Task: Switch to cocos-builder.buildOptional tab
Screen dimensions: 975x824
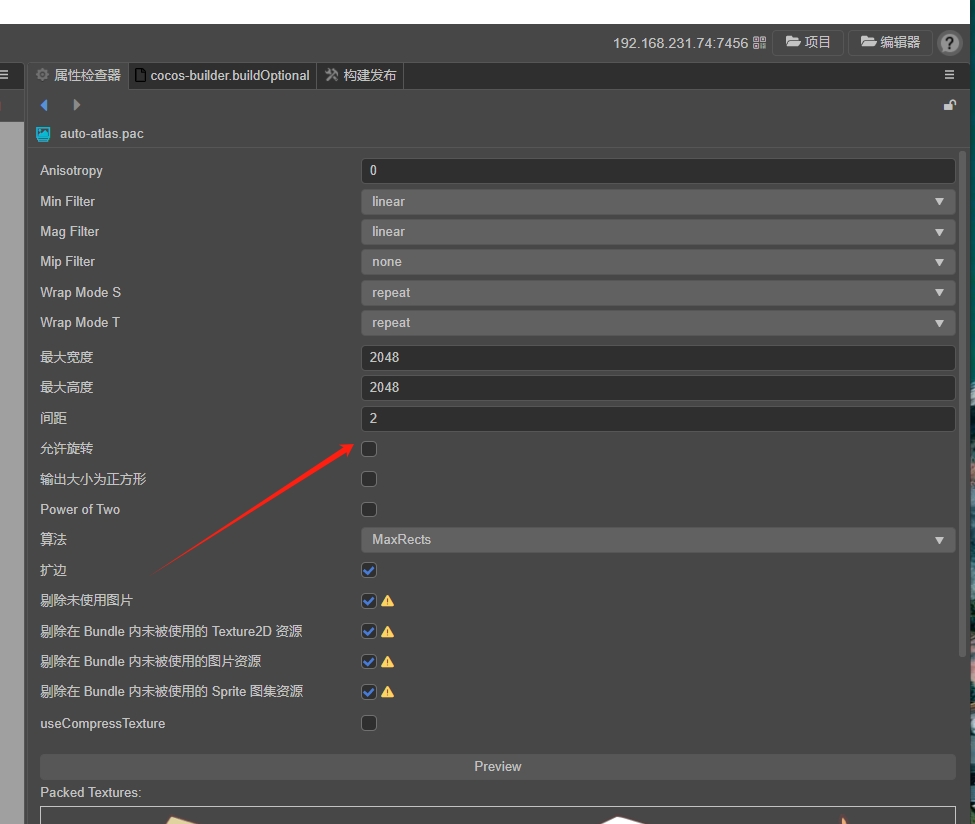Action: point(223,75)
